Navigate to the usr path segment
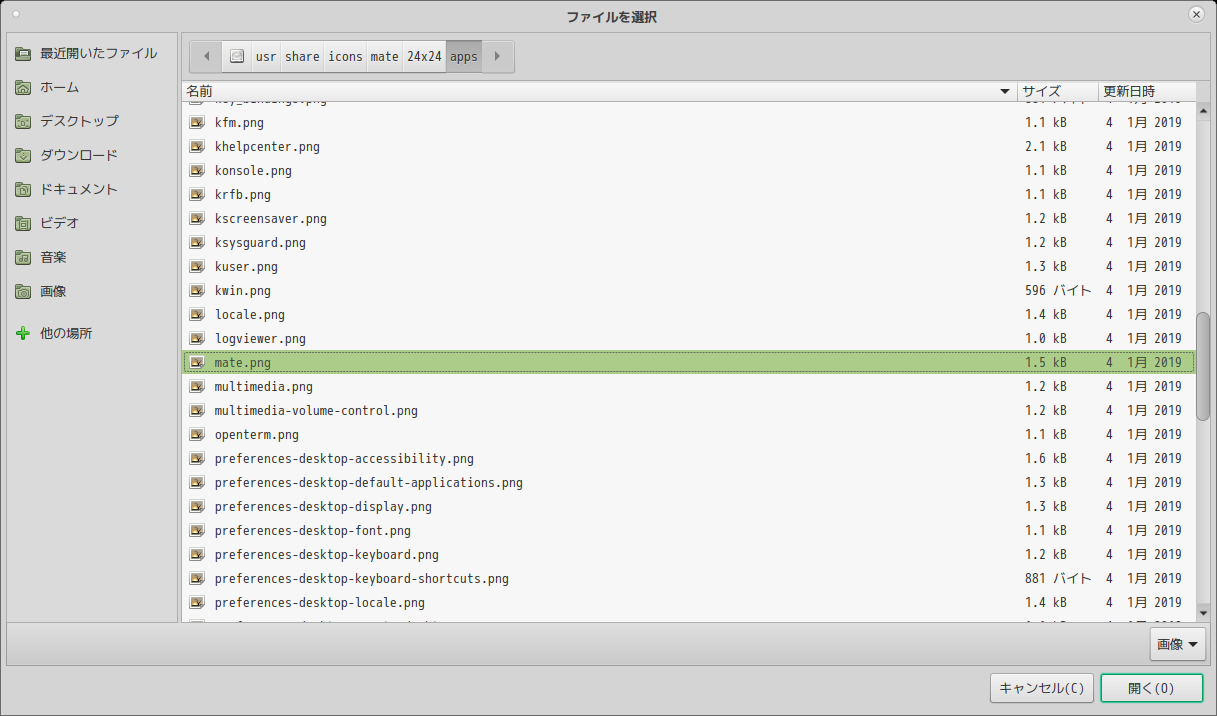The width and height of the screenshot is (1217, 716). 266,57
